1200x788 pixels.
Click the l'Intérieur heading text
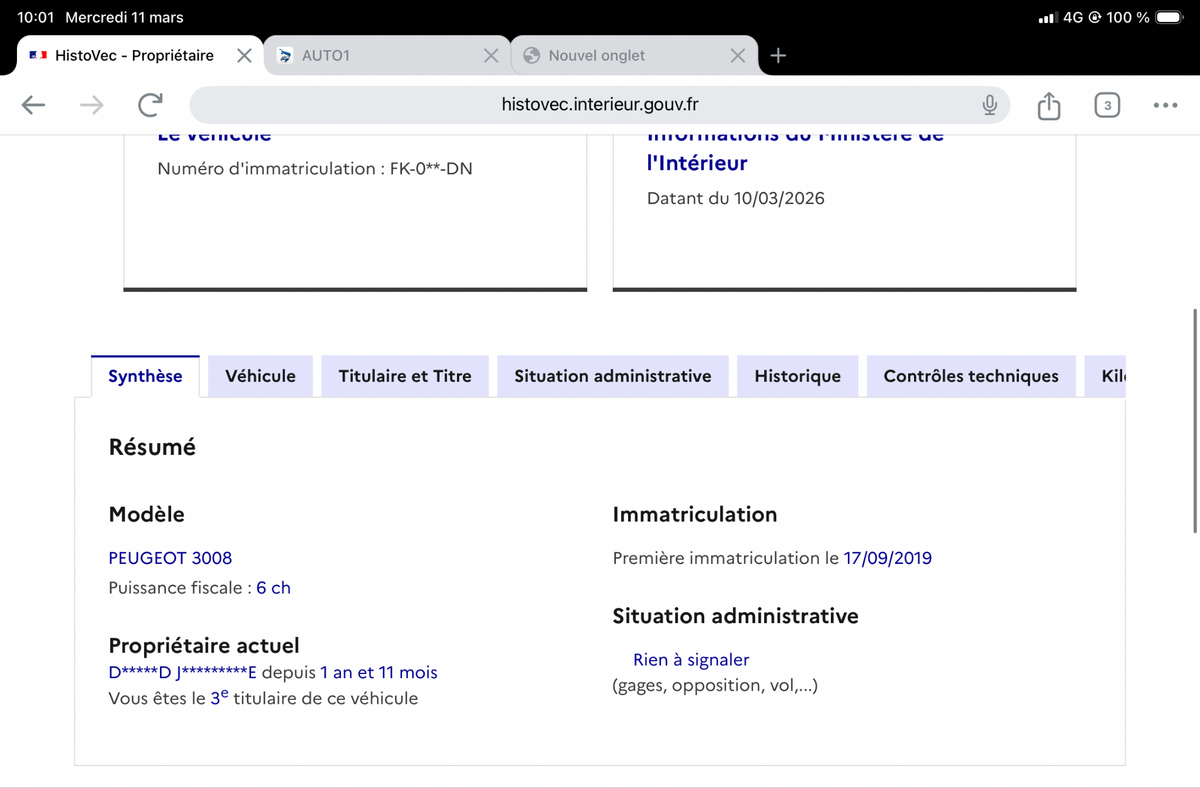697,163
